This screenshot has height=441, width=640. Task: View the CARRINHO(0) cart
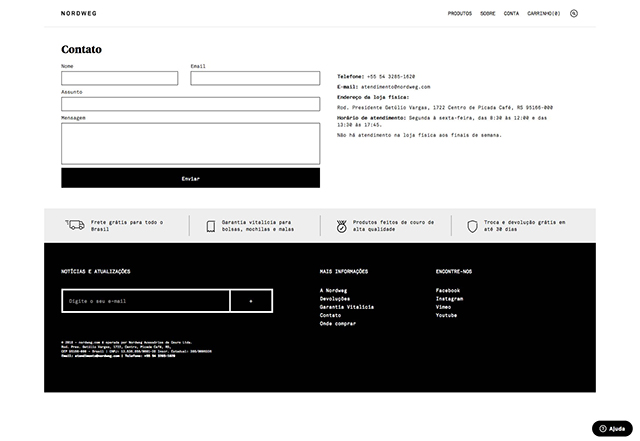(x=544, y=13)
